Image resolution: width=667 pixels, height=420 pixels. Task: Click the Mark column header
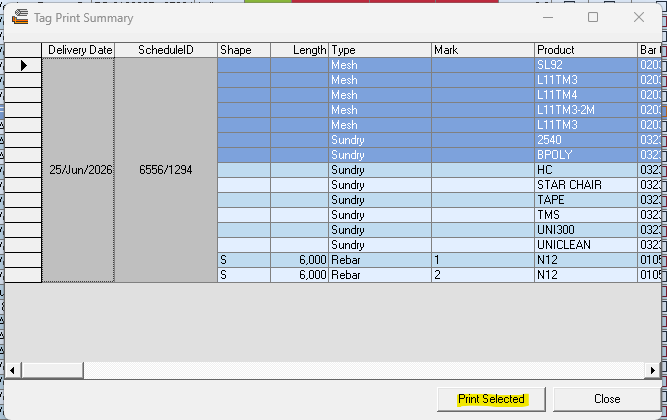(x=483, y=50)
